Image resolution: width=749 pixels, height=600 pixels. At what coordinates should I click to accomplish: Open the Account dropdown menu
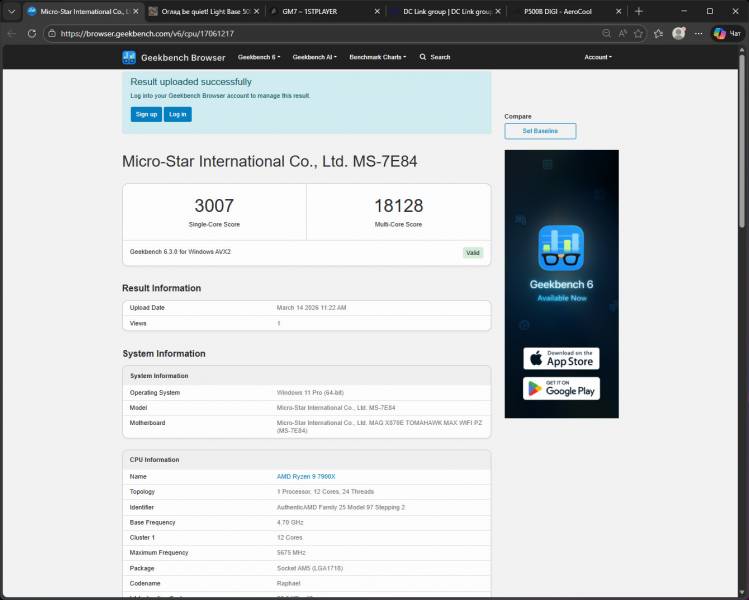598,57
